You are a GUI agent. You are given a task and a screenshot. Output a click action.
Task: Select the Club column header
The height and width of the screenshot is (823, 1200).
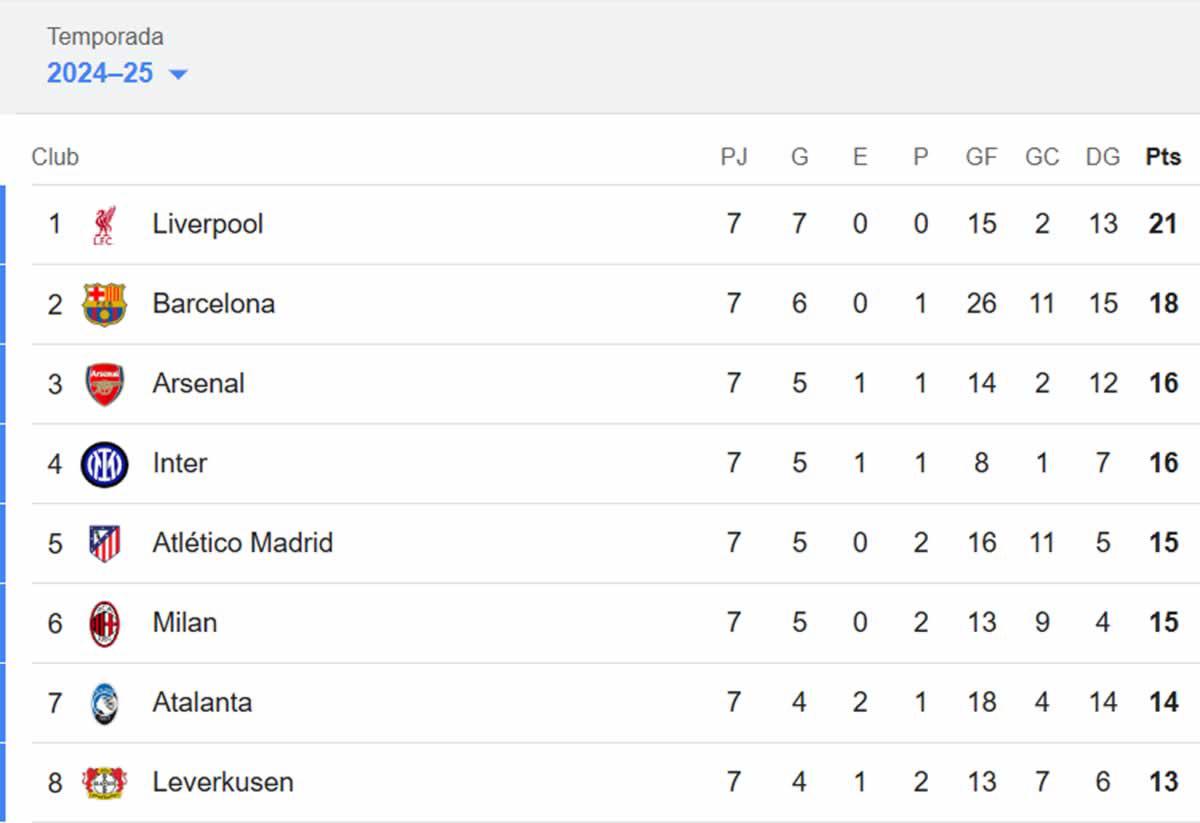(x=56, y=156)
